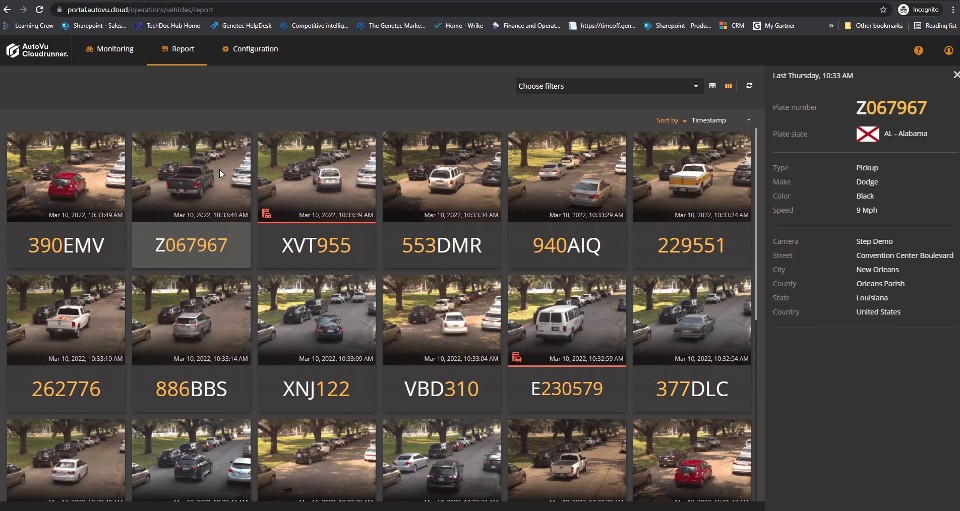The width and height of the screenshot is (960, 511).
Task: Refresh the report results
Action: coord(749,86)
